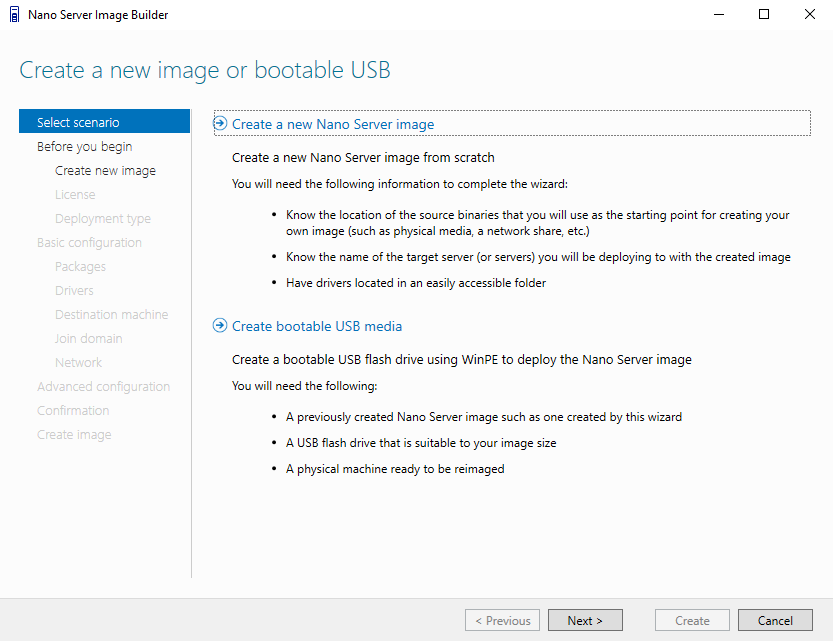Click 'A physical machine ready to be reimaged' text

(x=395, y=469)
